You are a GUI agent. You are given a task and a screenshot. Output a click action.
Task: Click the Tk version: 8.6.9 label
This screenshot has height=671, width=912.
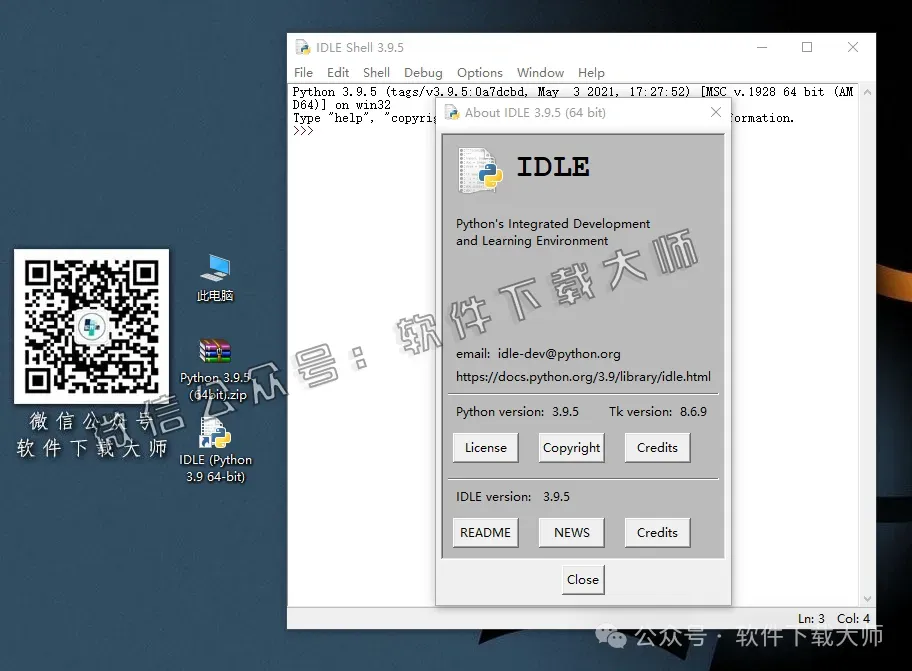click(658, 412)
